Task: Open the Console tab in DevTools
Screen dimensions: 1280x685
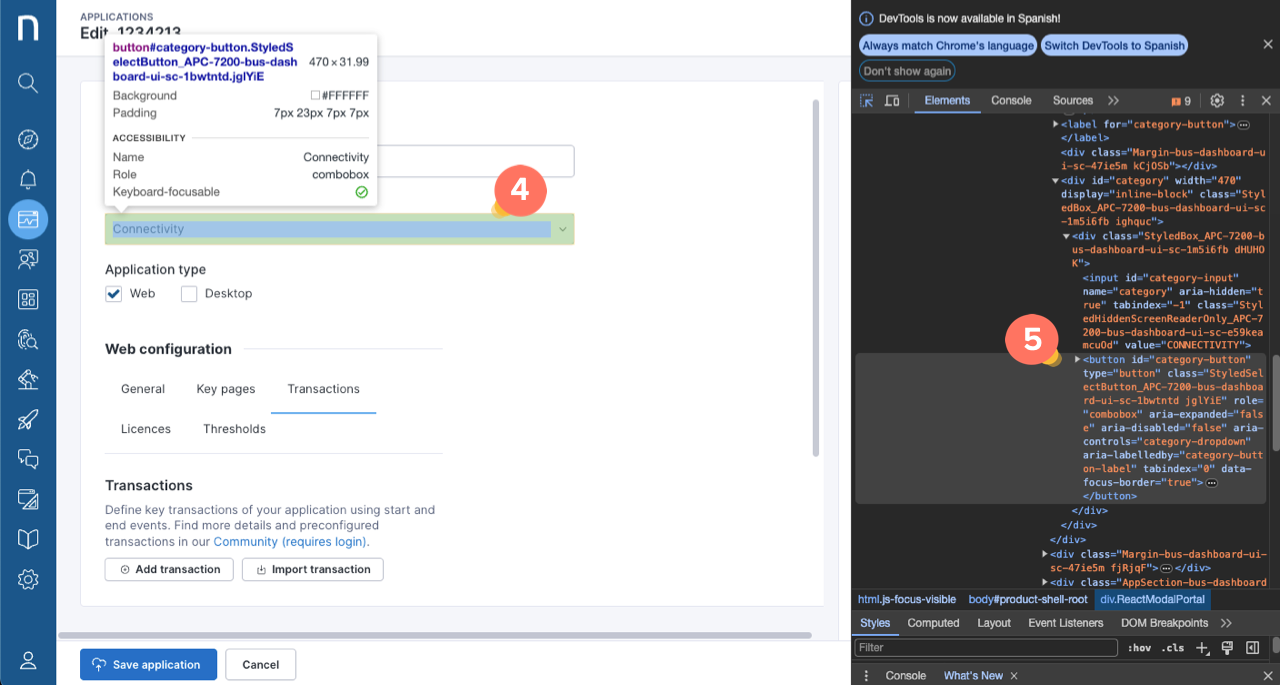Action: [x=1011, y=101]
